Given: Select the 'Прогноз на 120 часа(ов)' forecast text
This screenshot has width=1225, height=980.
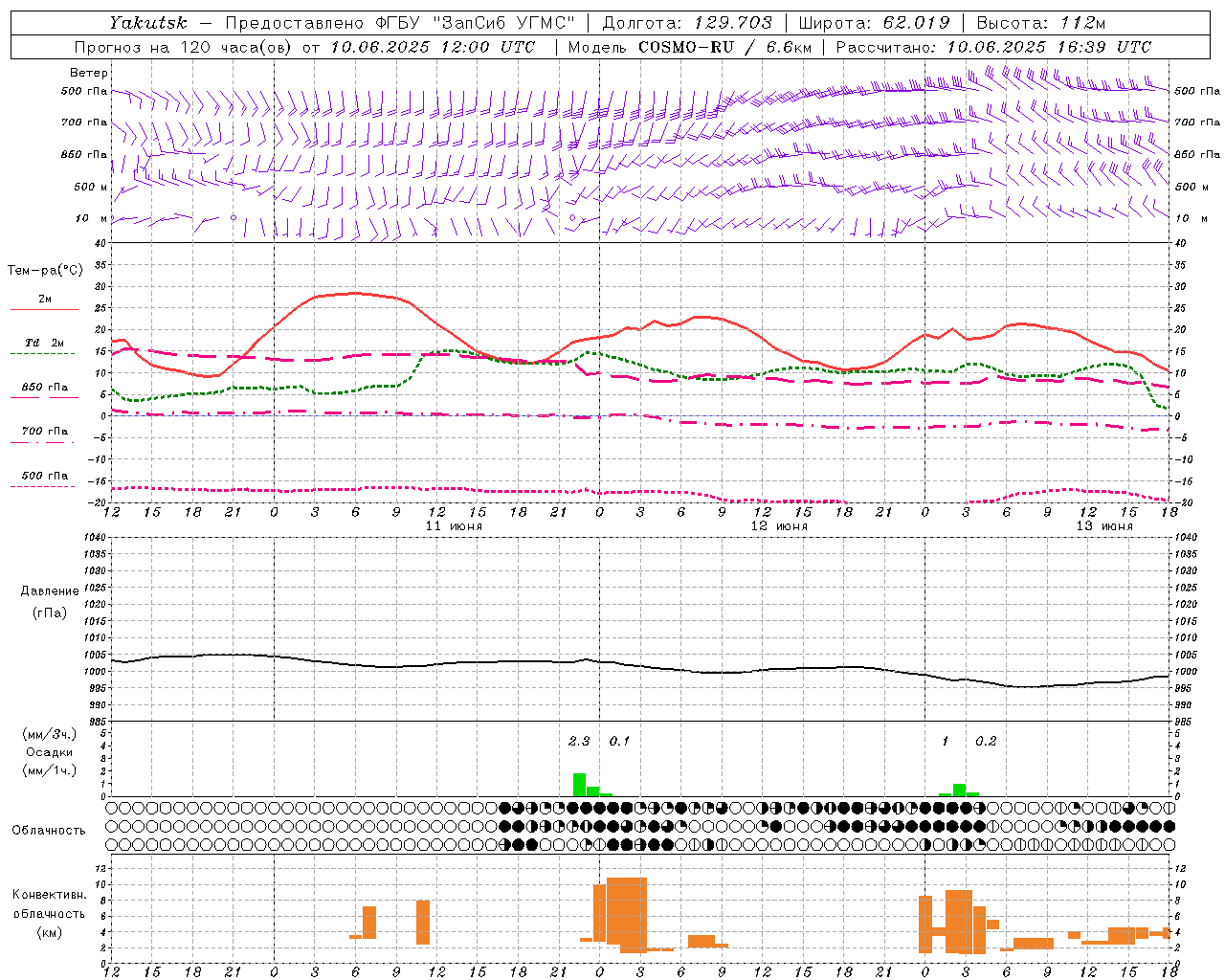Looking at the screenshot, I should (184, 47).
